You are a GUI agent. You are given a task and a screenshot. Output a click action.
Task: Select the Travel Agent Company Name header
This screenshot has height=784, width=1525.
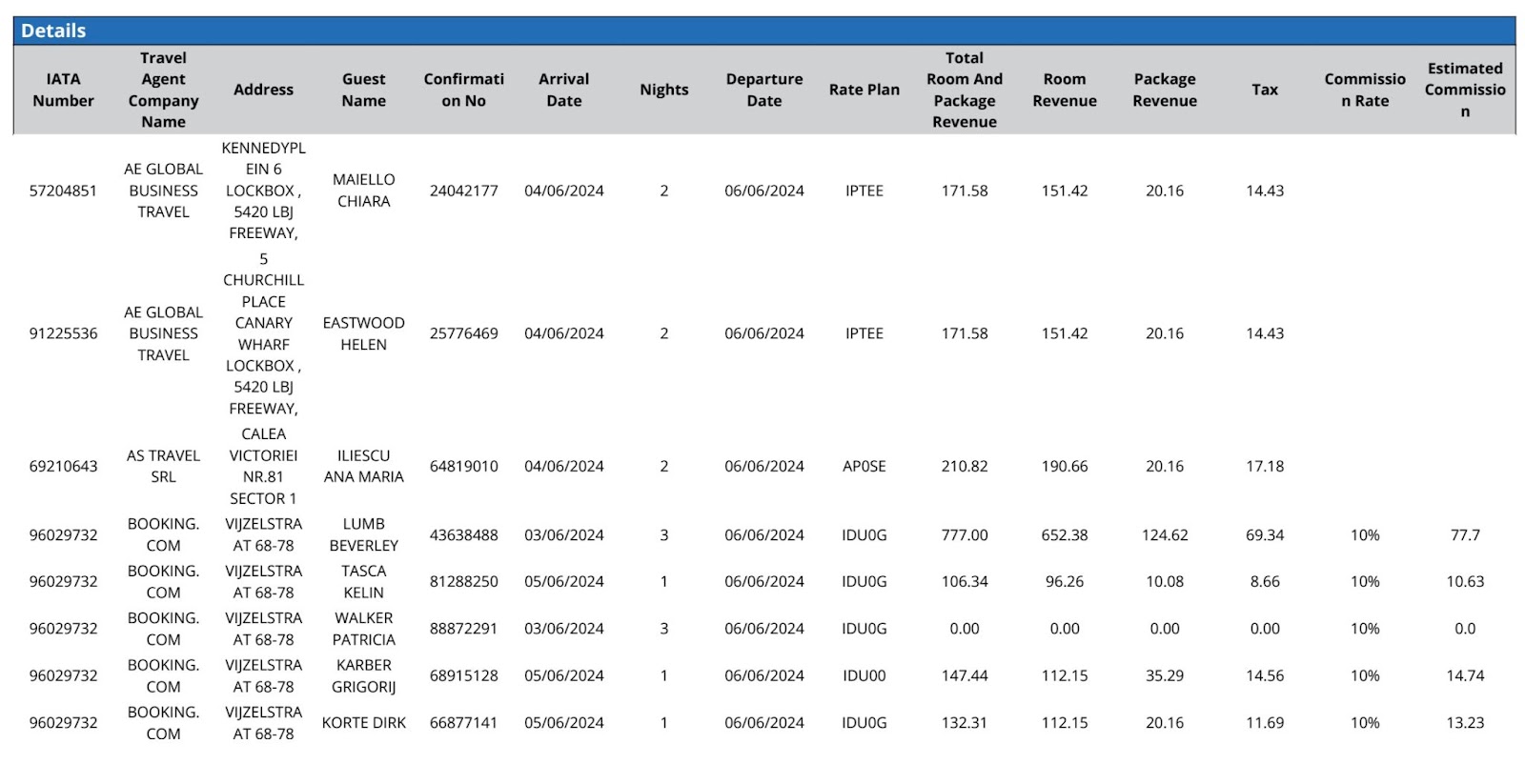coord(163,90)
